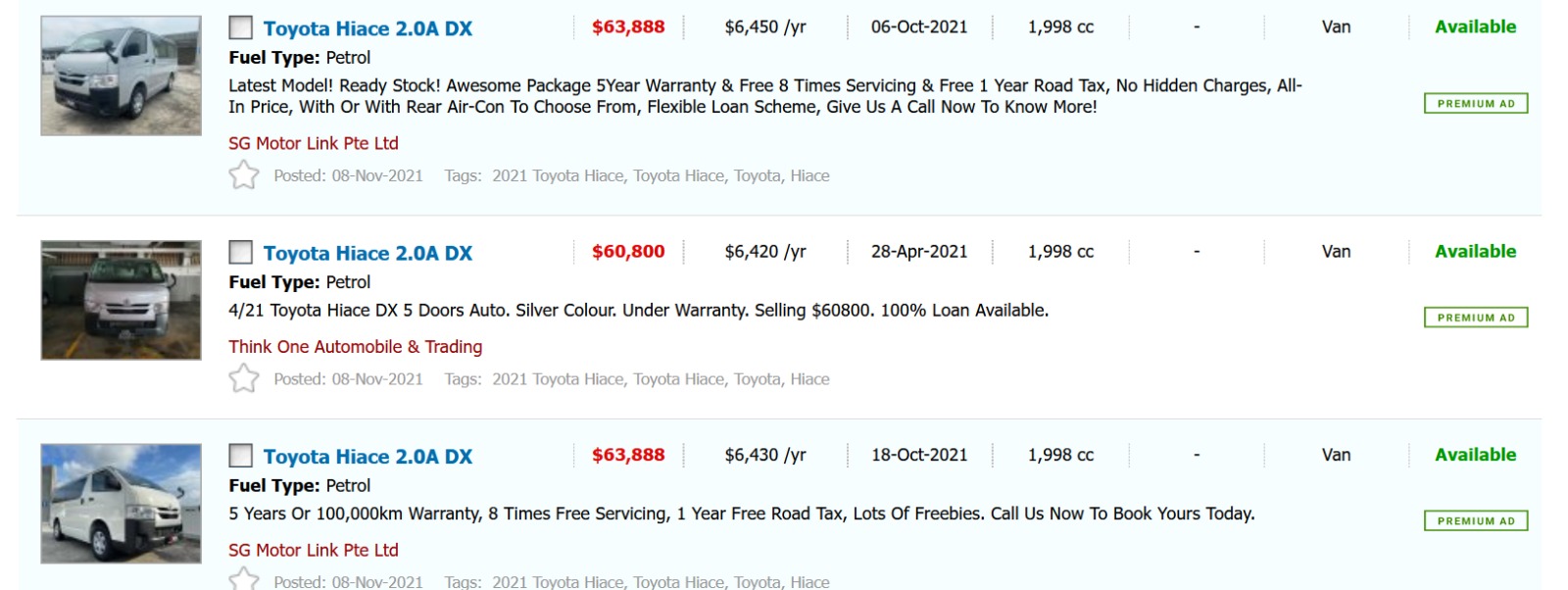The width and height of the screenshot is (1568, 590).
Task: Check the box for the 18-Oct-2021 Hiace
Action: tap(240, 456)
